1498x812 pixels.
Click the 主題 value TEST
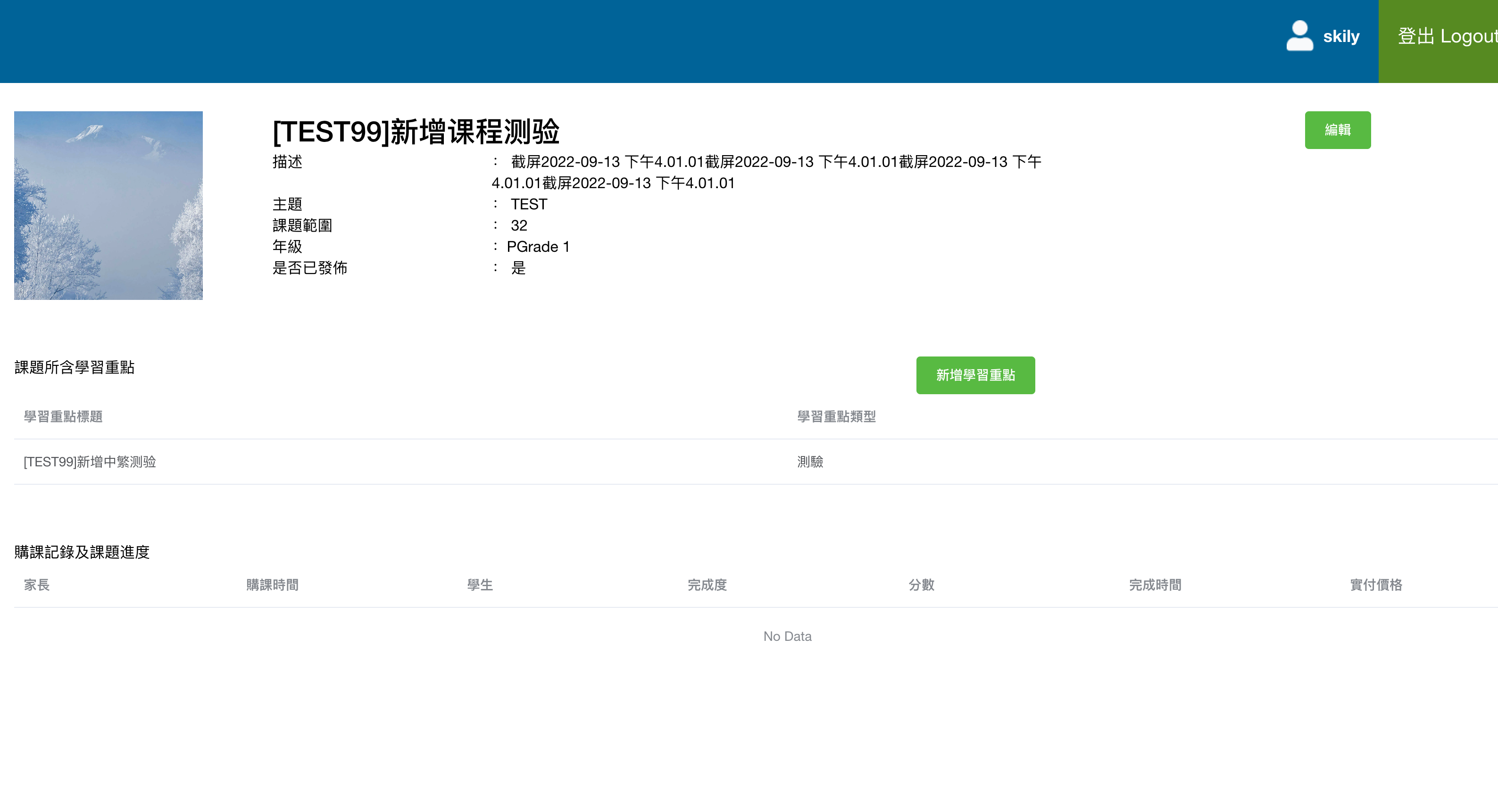[529, 204]
